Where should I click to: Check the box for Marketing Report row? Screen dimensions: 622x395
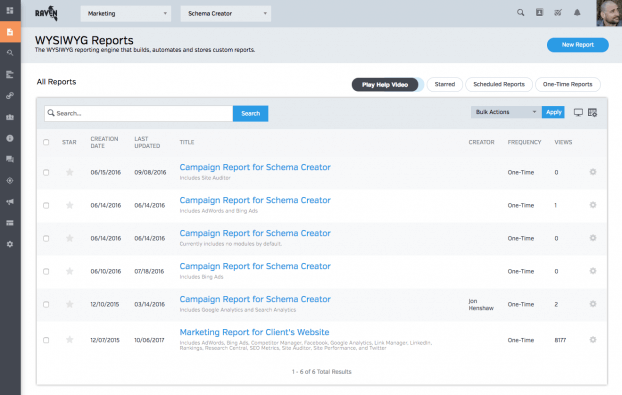click(46, 340)
